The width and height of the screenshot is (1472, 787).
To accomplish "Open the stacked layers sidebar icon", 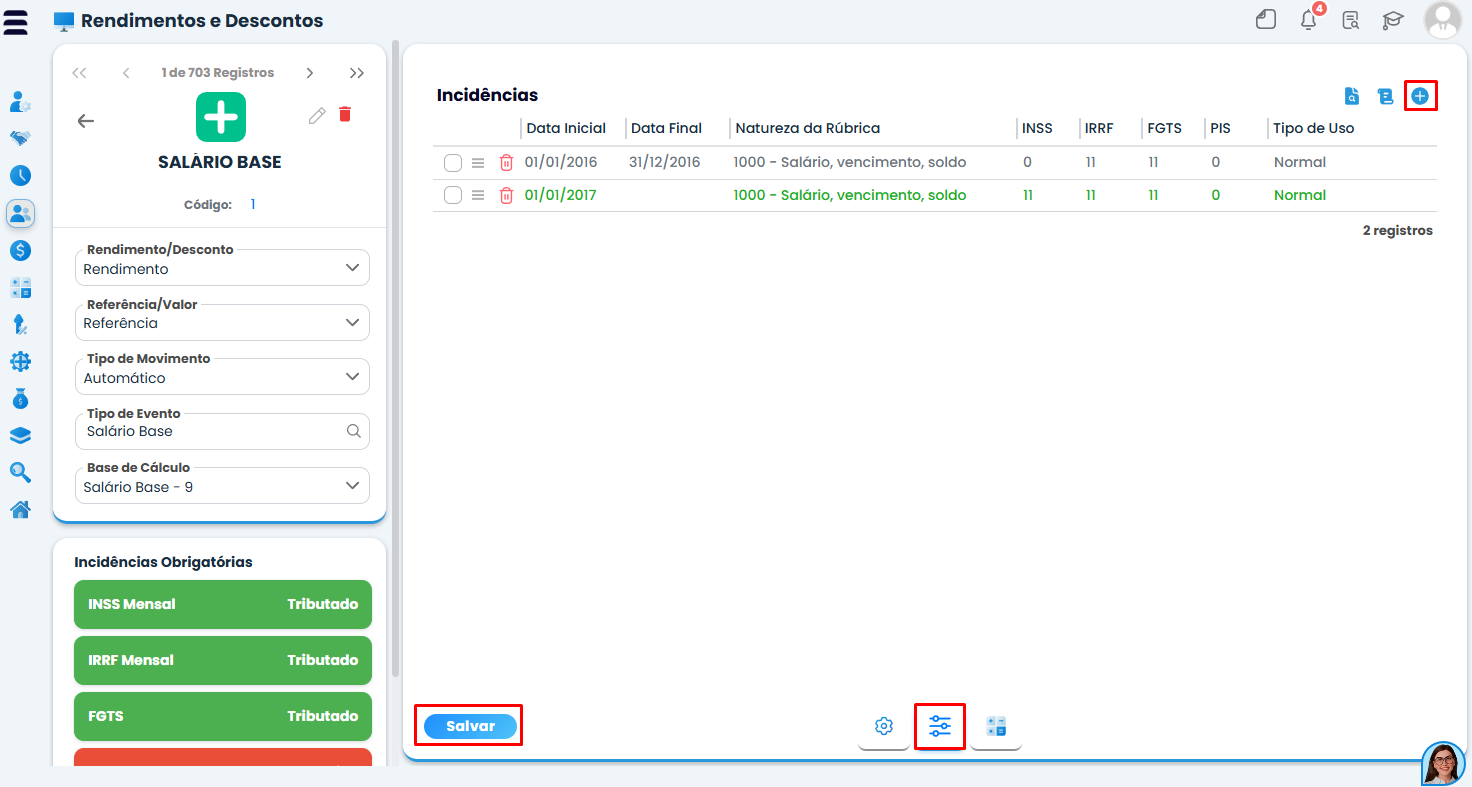I will point(20,435).
